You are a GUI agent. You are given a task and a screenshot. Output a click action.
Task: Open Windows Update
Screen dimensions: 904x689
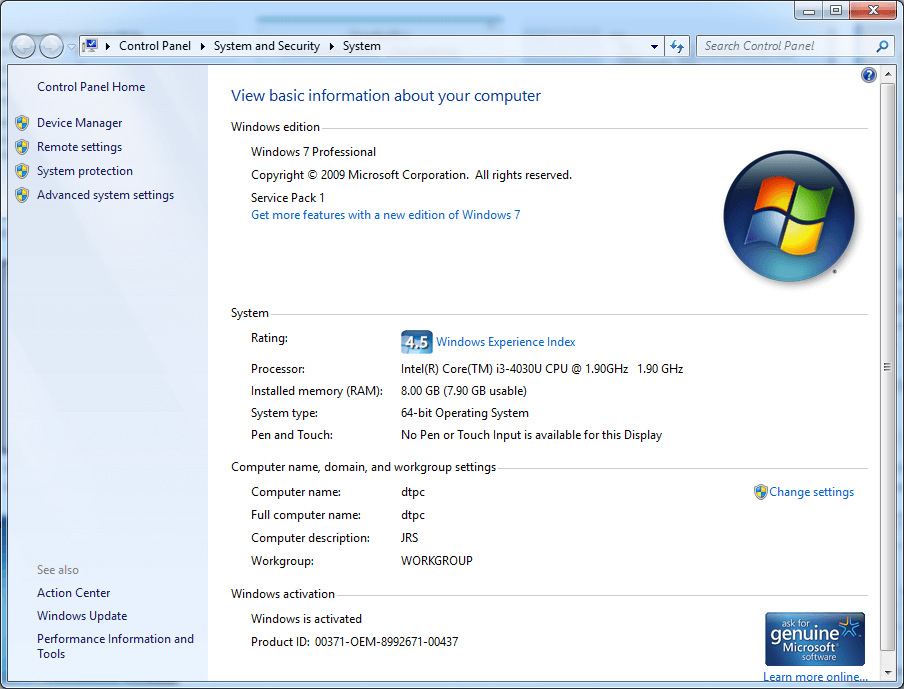point(82,616)
